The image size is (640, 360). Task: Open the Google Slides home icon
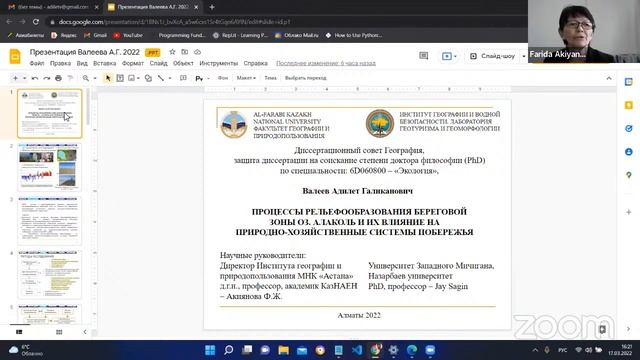point(15,56)
